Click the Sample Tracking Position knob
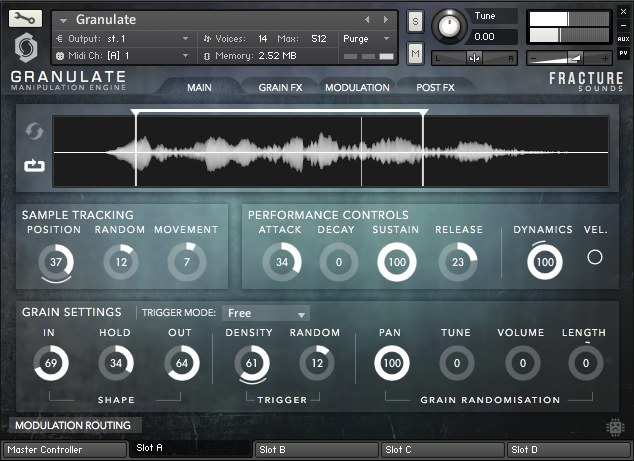The width and height of the screenshot is (634, 461). 56,262
